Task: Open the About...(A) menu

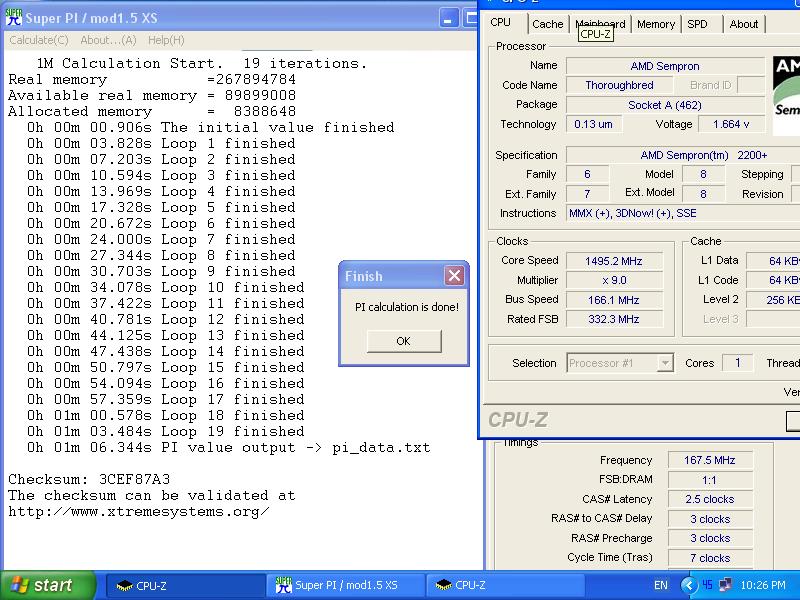Action: [108, 40]
